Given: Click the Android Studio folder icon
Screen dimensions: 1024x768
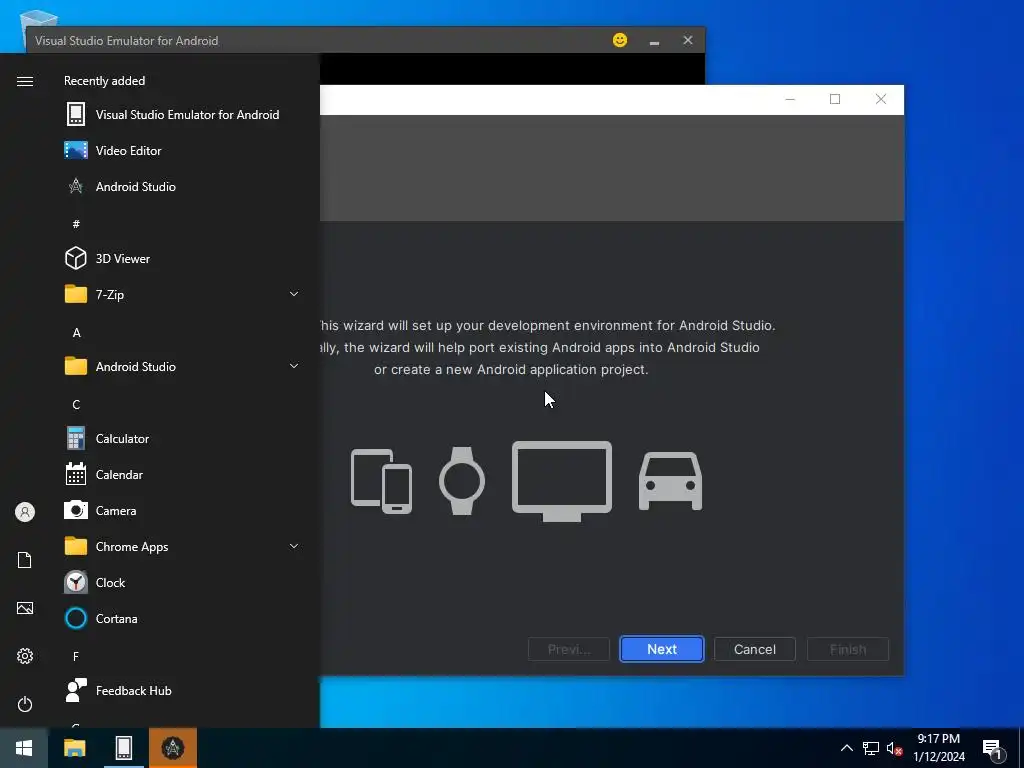Looking at the screenshot, I should pos(76,366).
